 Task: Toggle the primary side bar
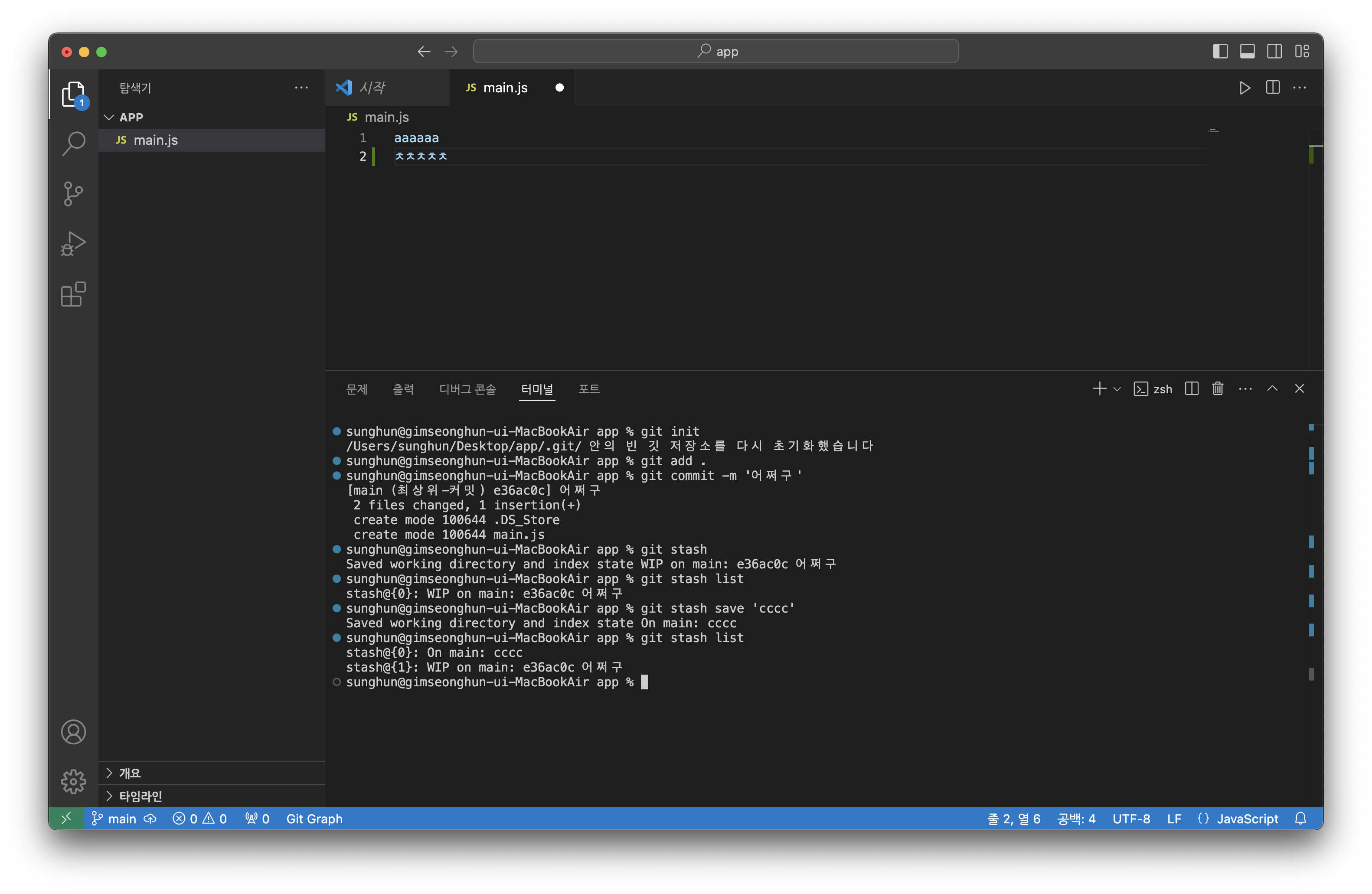pyautogui.click(x=1220, y=51)
